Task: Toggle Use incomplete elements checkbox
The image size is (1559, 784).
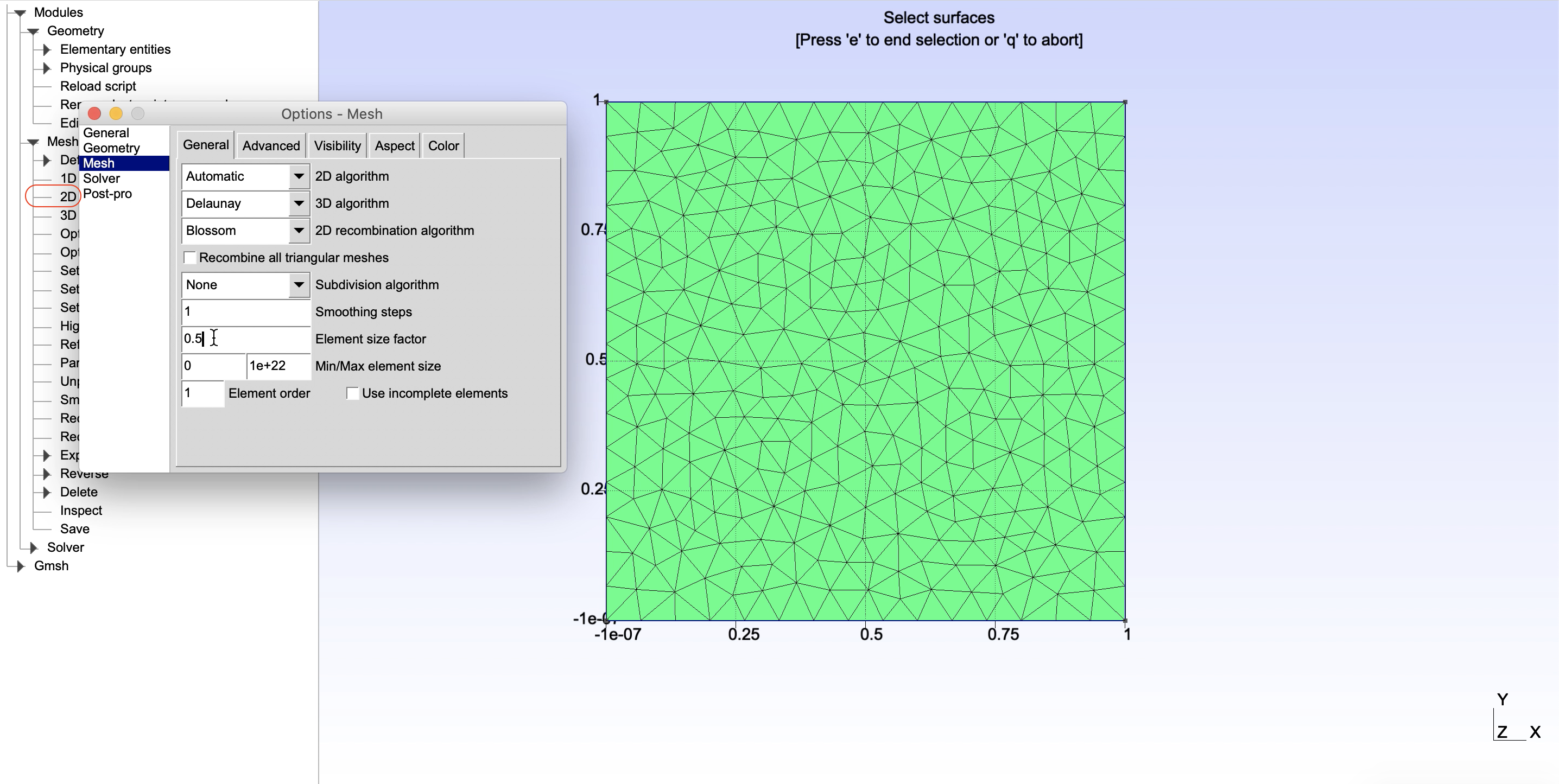Action: pyautogui.click(x=352, y=393)
